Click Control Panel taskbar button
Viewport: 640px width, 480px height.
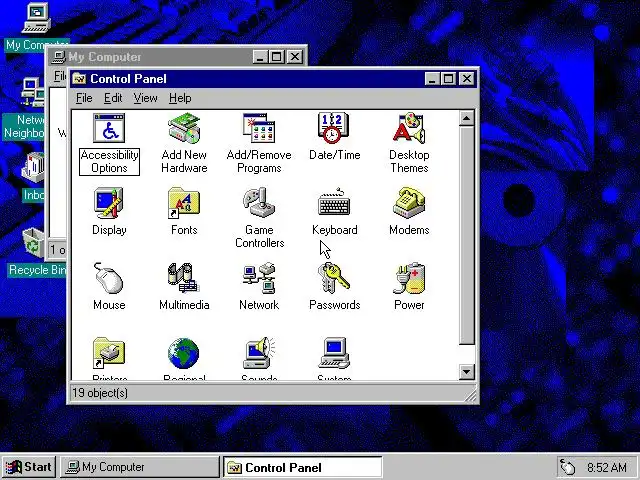[302, 467]
